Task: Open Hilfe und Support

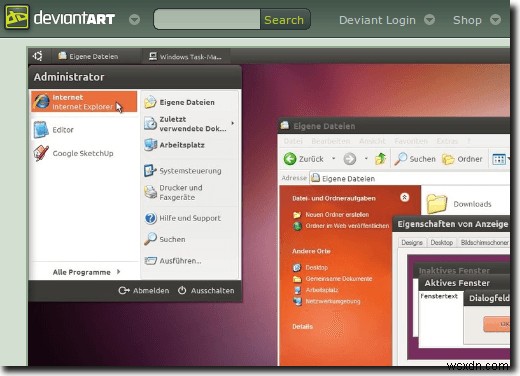Action: (x=183, y=218)
